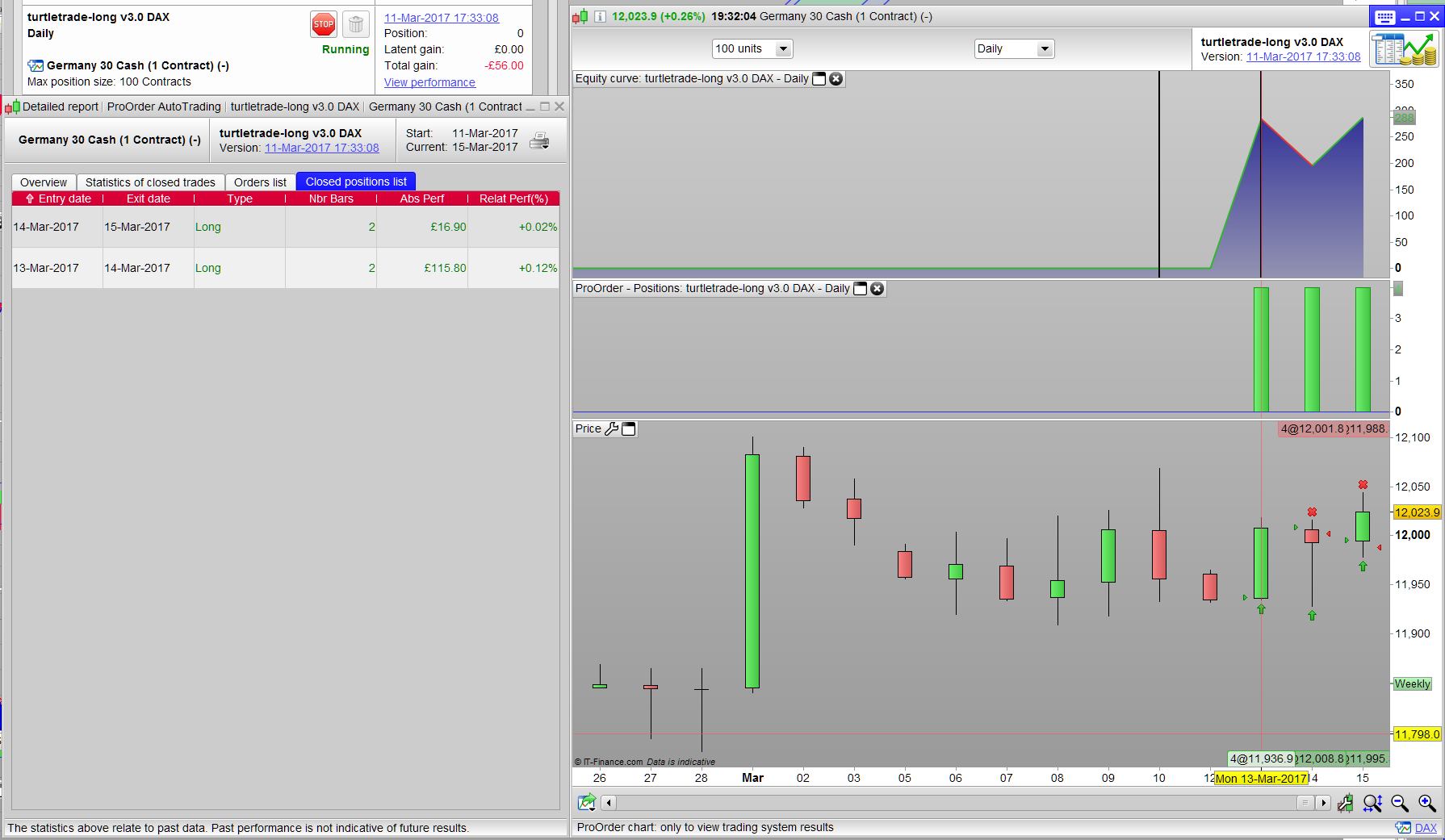Image resolution: width=1445 pixels, height=840 pixels.
Task: Open Price chart settings wrench
Action: pyautogui.click(x=611, y=429)
